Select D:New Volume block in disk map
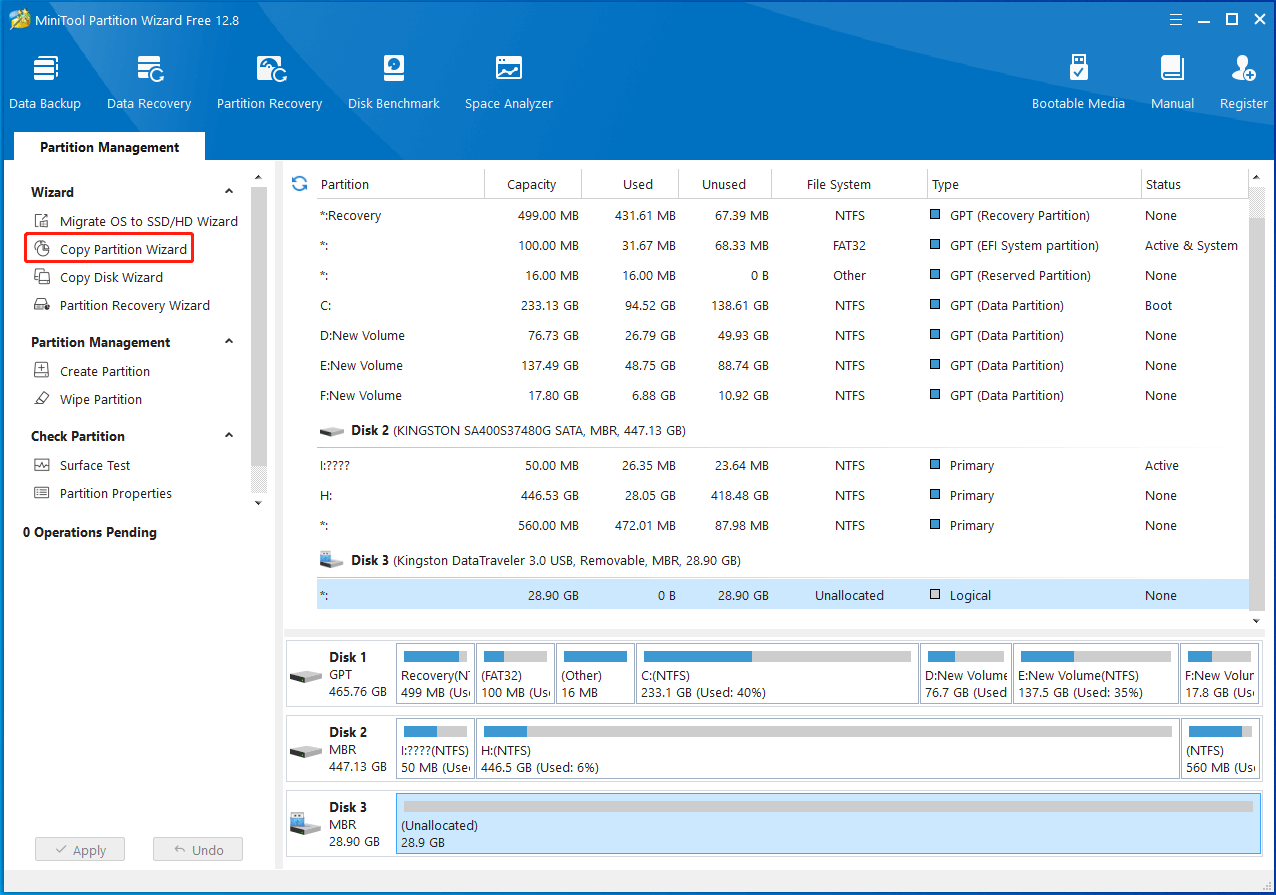 point(965,674)
